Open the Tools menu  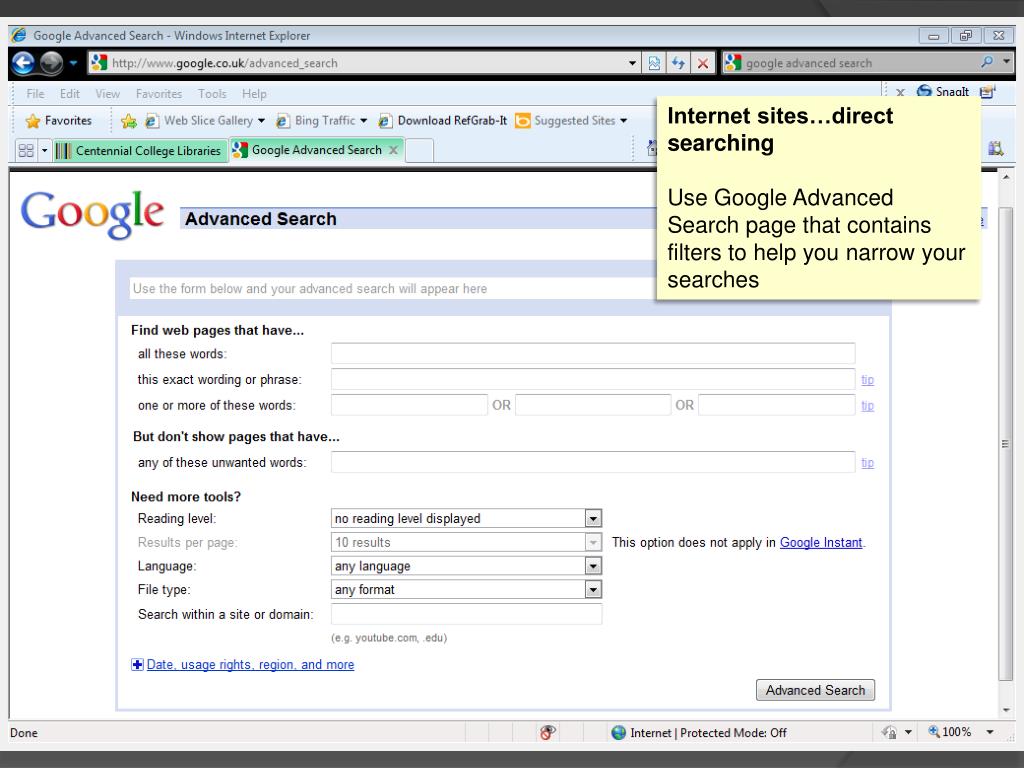(x=212, y=94)
